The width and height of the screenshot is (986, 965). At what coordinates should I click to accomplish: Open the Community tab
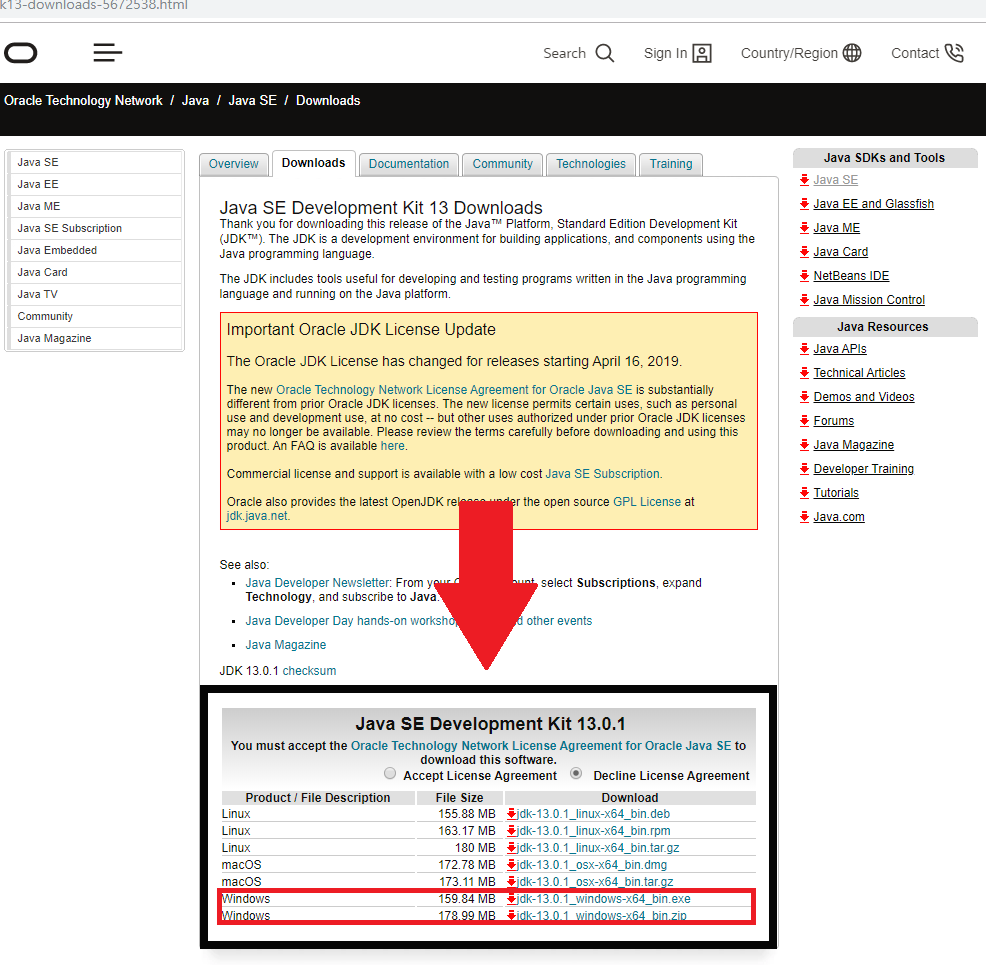pos(502,164)
